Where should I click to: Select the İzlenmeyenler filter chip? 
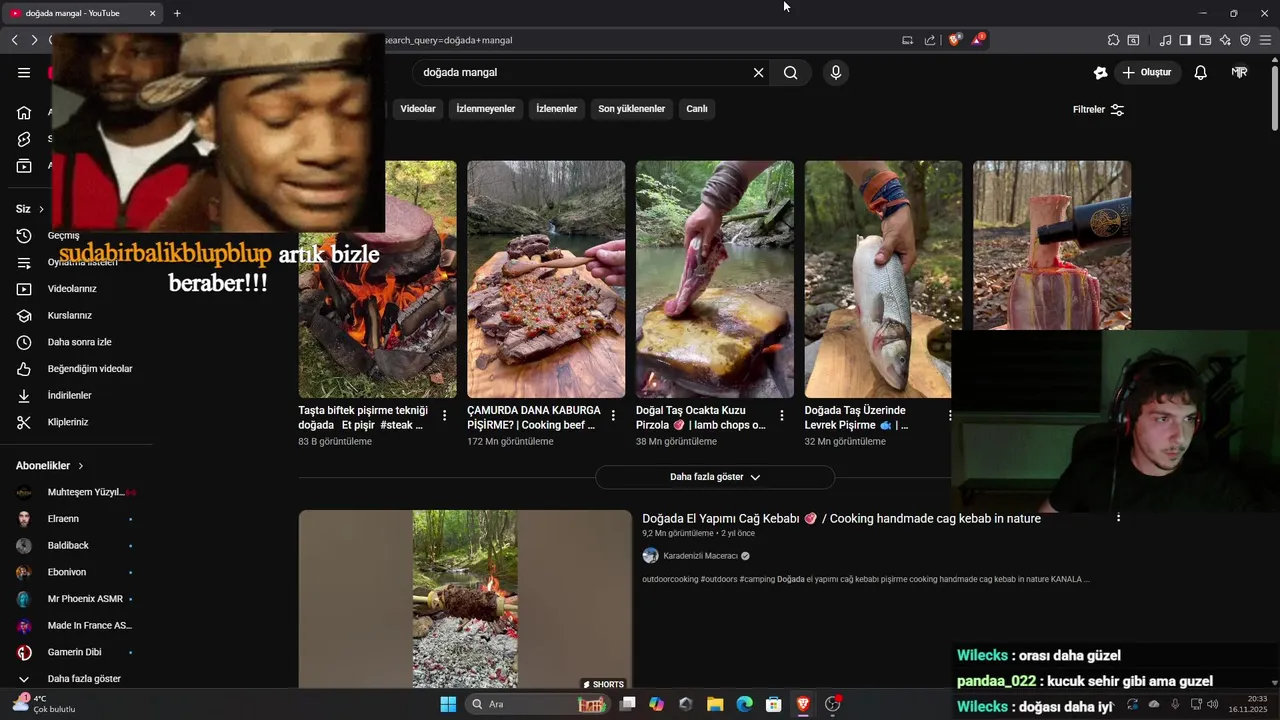click(486, 108)
